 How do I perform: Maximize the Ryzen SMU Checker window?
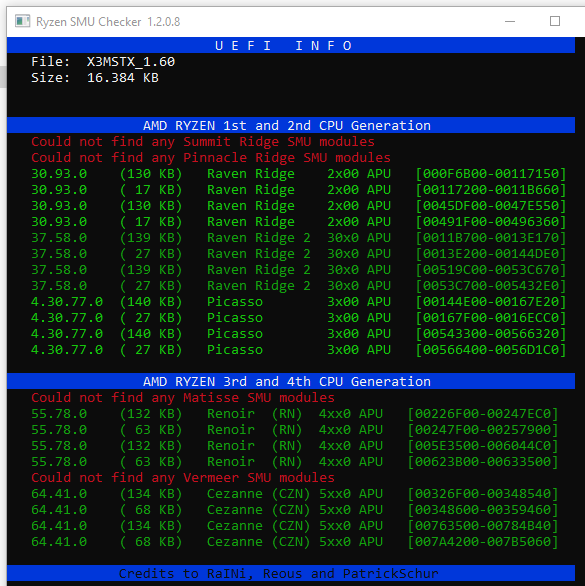[555, 21]
